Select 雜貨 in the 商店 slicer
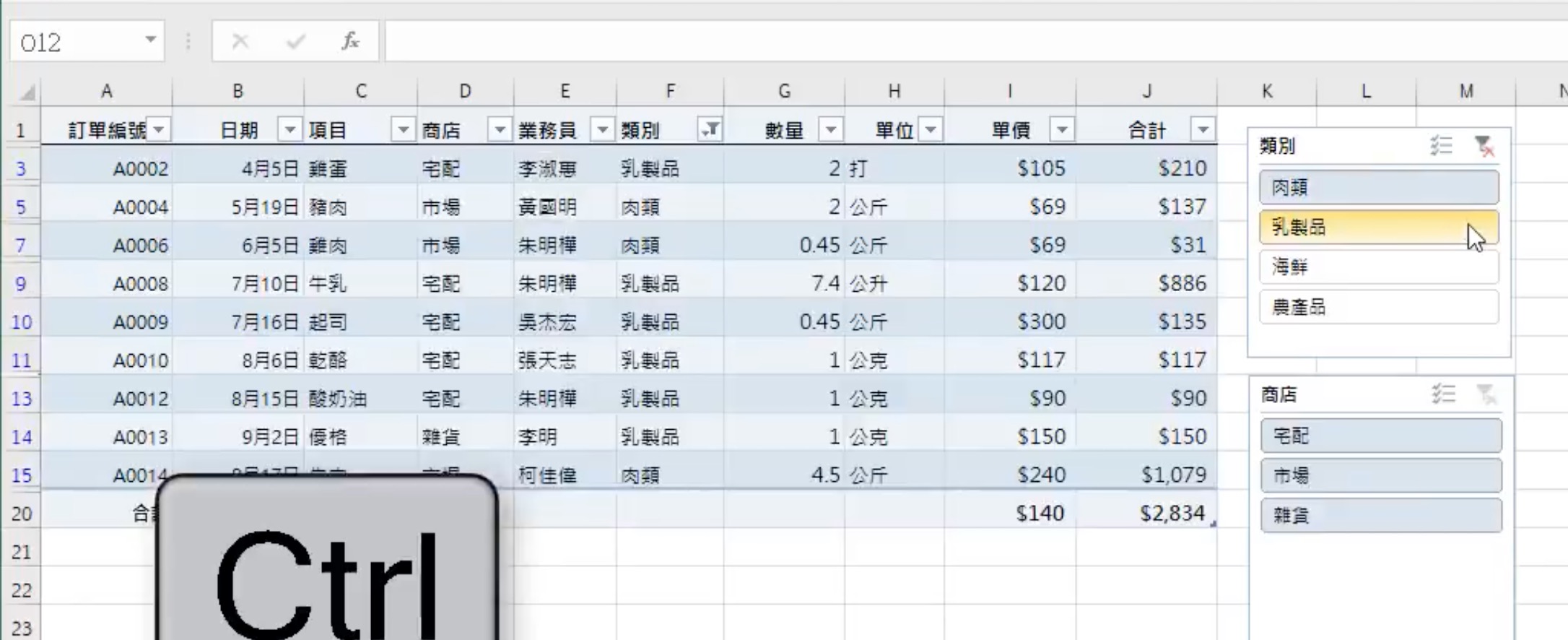Viewport: 1568px width, 640px height. [1381, 515]
